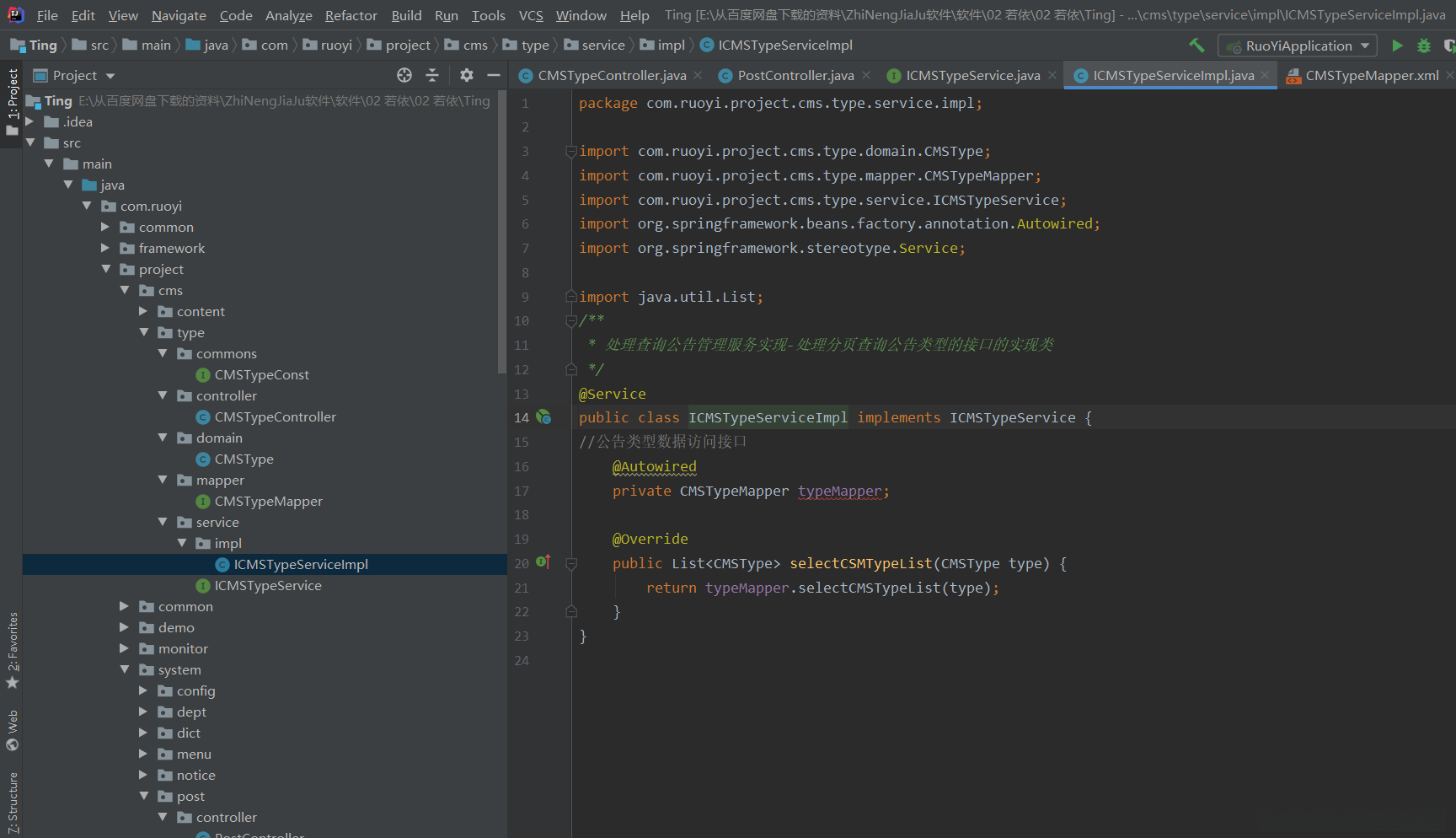Click the Collapse All icon in Project panel
This screenshot has height=838, width=1456.
tap(432, 76)
